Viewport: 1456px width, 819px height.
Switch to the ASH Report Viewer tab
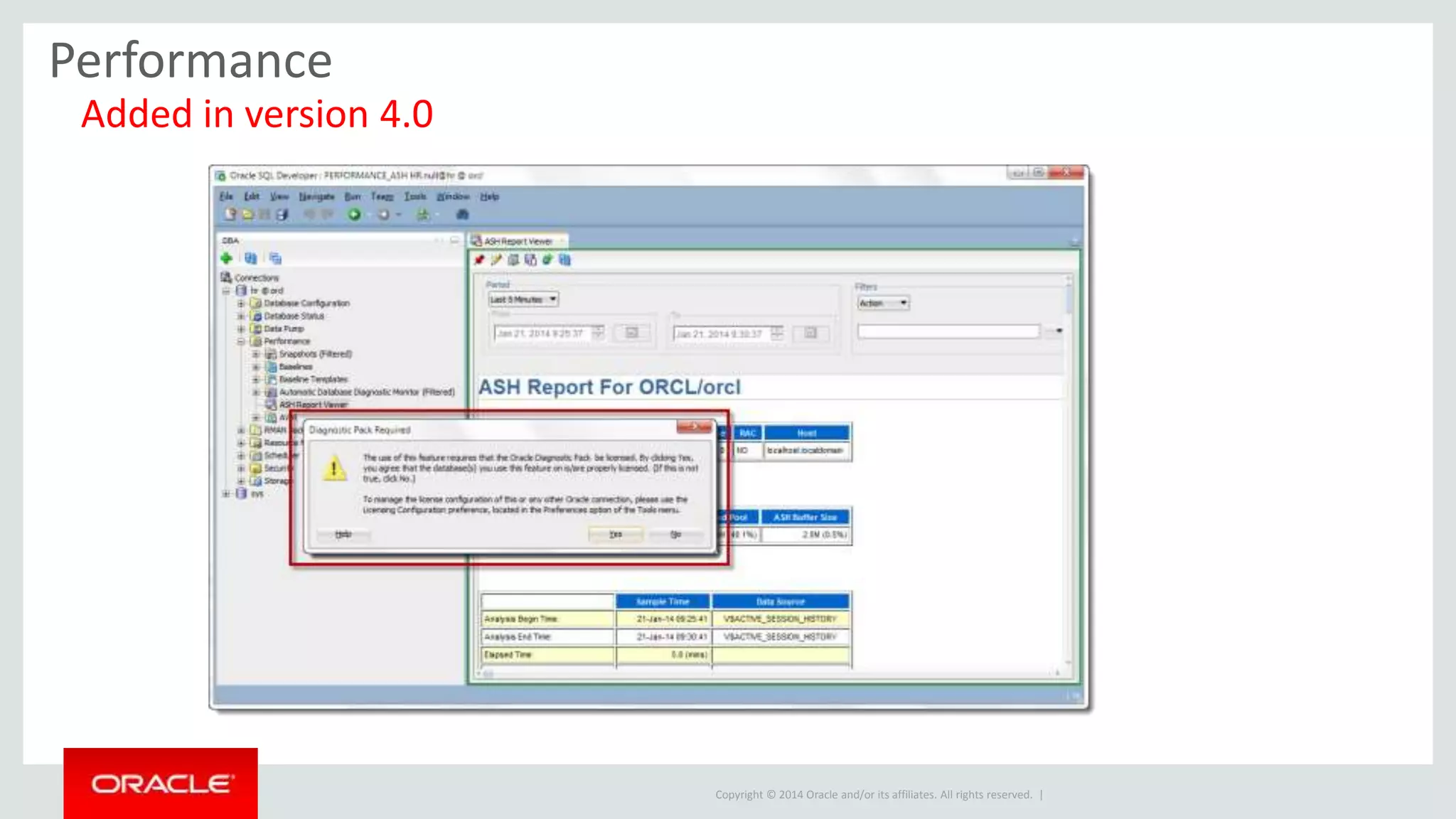click(518, 241)
